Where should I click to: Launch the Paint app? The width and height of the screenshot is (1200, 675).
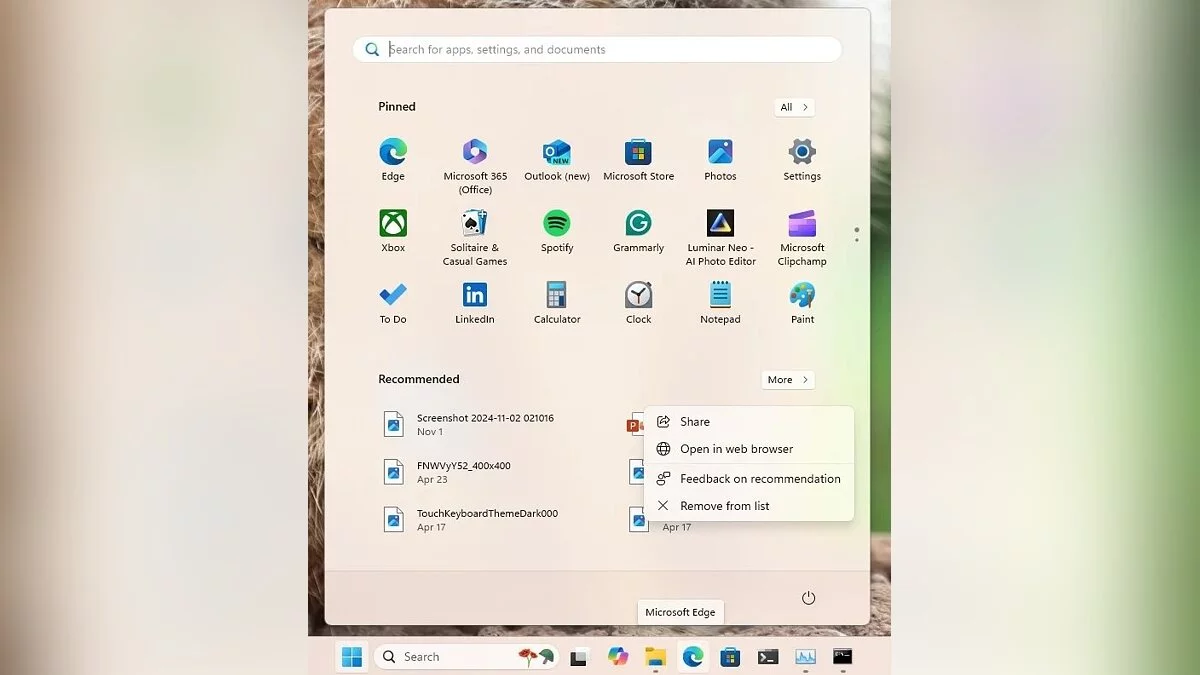(802, 296)
